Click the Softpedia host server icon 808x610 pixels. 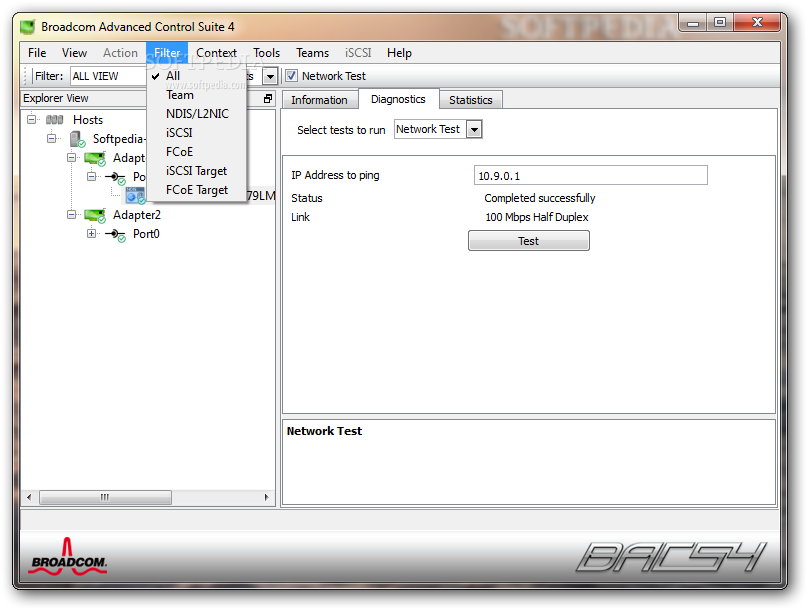(77, 139)
